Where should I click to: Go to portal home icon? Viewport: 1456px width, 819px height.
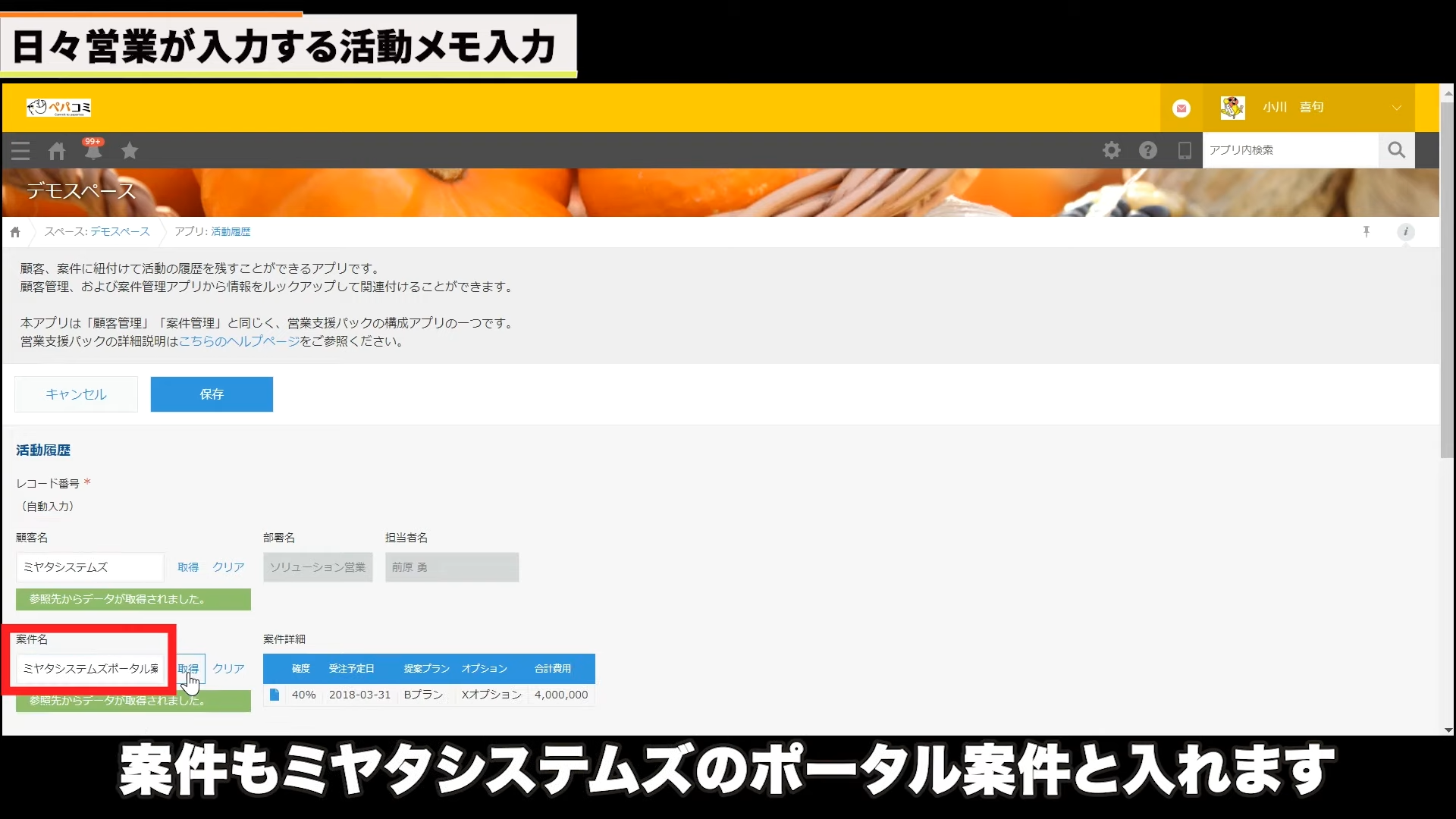(x=57, y=151)
